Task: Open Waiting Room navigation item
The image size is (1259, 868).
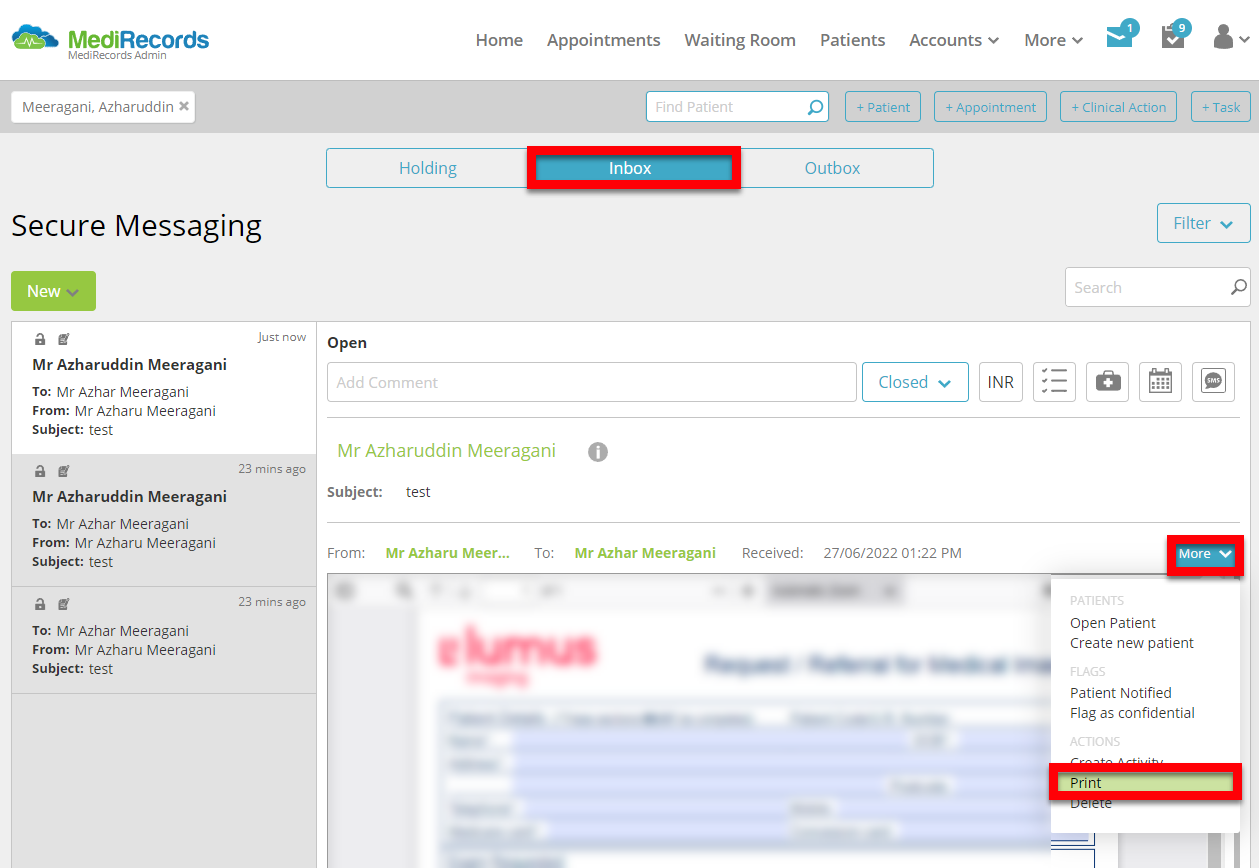Action: pyautogui.click(x=740, y=40)
